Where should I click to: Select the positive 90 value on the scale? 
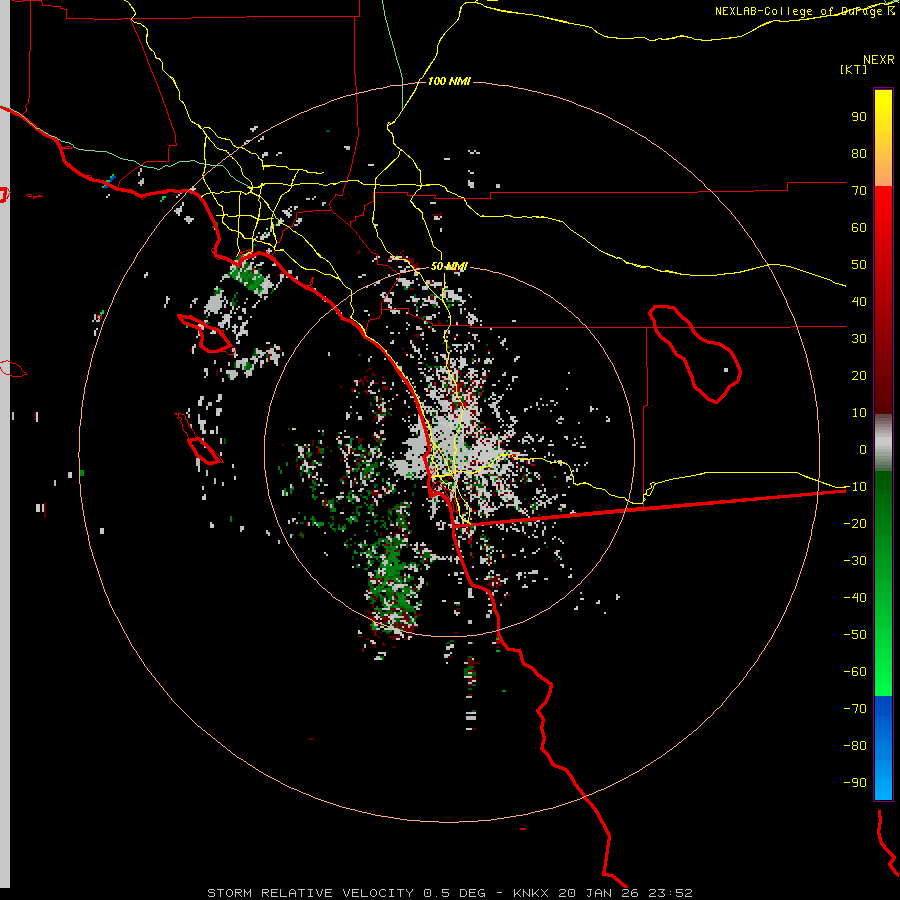coord(859,117)
